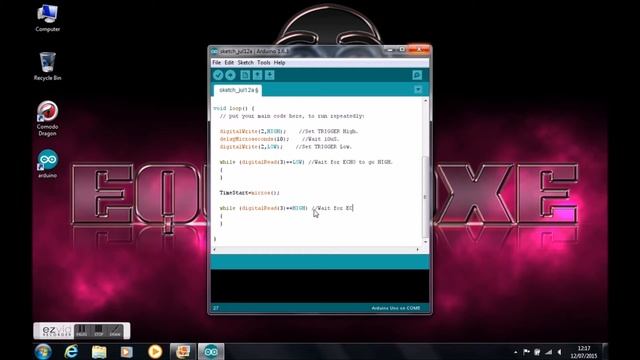Viewport: 640px width, 360px height.
Task: Click the Action Center flag tray icon
Action: click(526, 352)
